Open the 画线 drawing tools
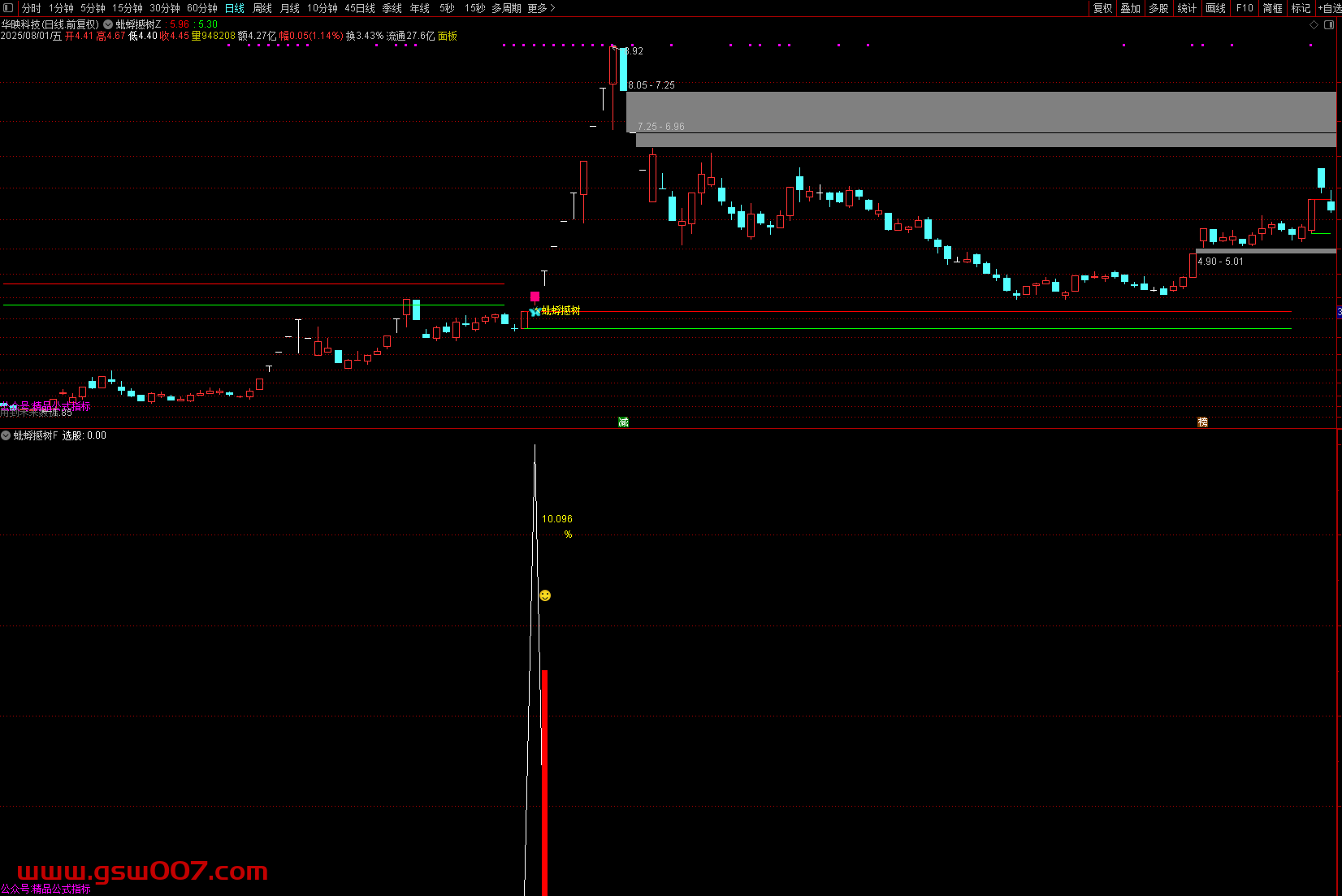Screen dimensions: 1342x896 click(1215, 8)
